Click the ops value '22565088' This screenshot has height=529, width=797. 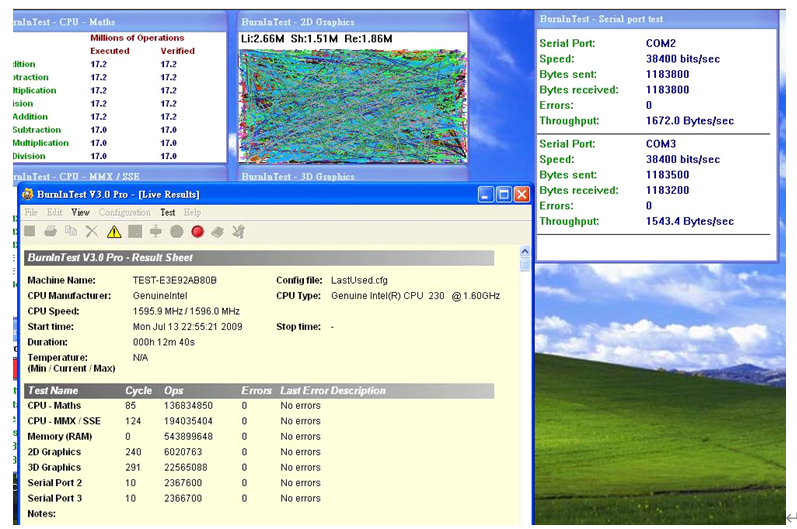point(186,467)
